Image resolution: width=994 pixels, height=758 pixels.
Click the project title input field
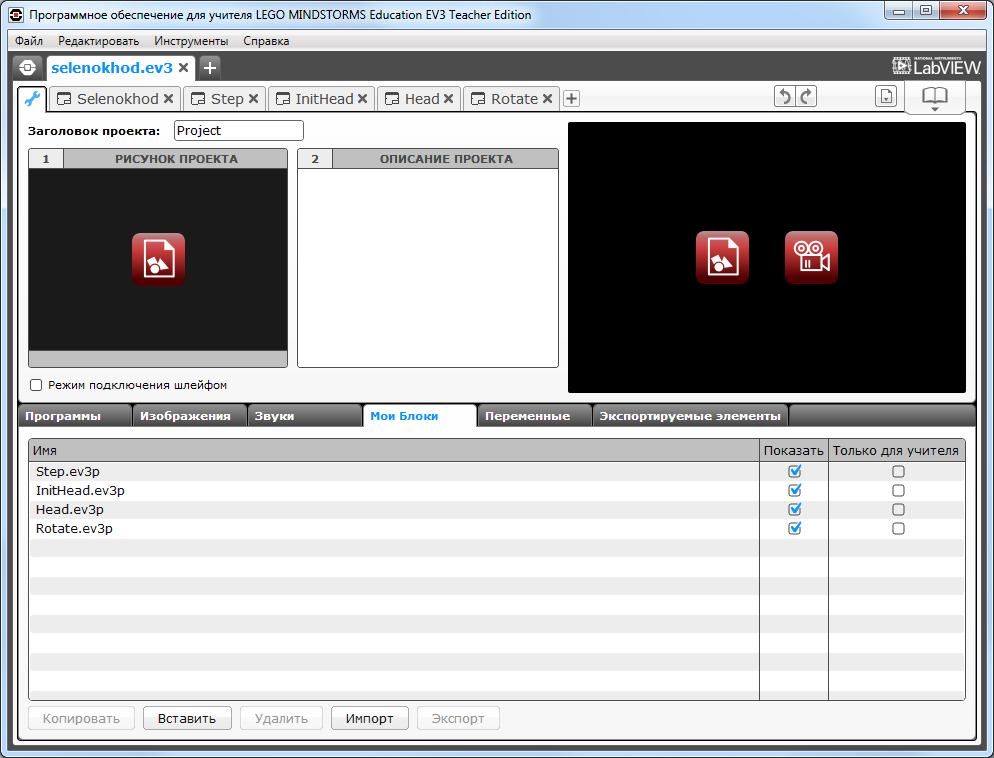tap(238, 131)
